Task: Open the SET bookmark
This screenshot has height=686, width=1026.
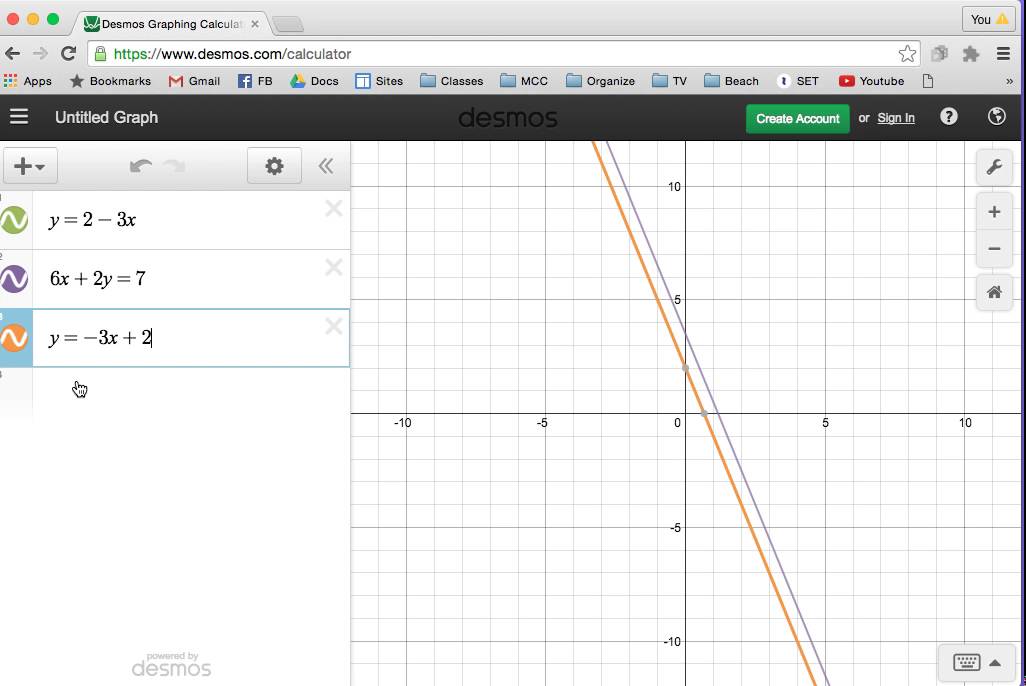Action: [x=798, y=81]
